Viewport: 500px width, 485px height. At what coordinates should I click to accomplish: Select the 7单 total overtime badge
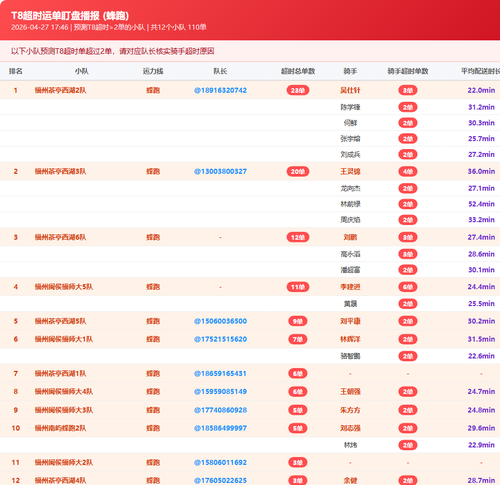pos(298,339)
